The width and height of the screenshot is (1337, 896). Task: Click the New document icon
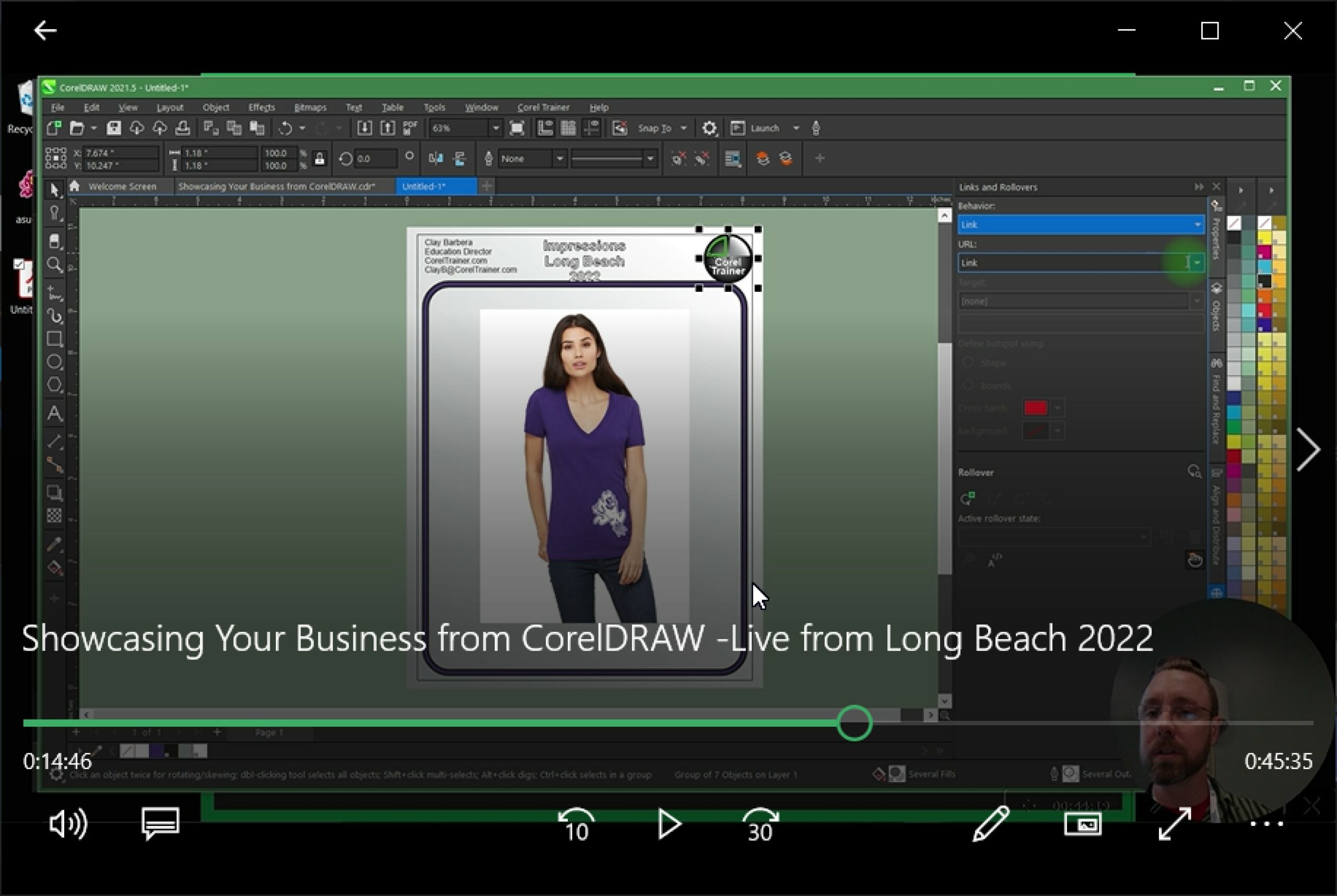coord(54,128)
